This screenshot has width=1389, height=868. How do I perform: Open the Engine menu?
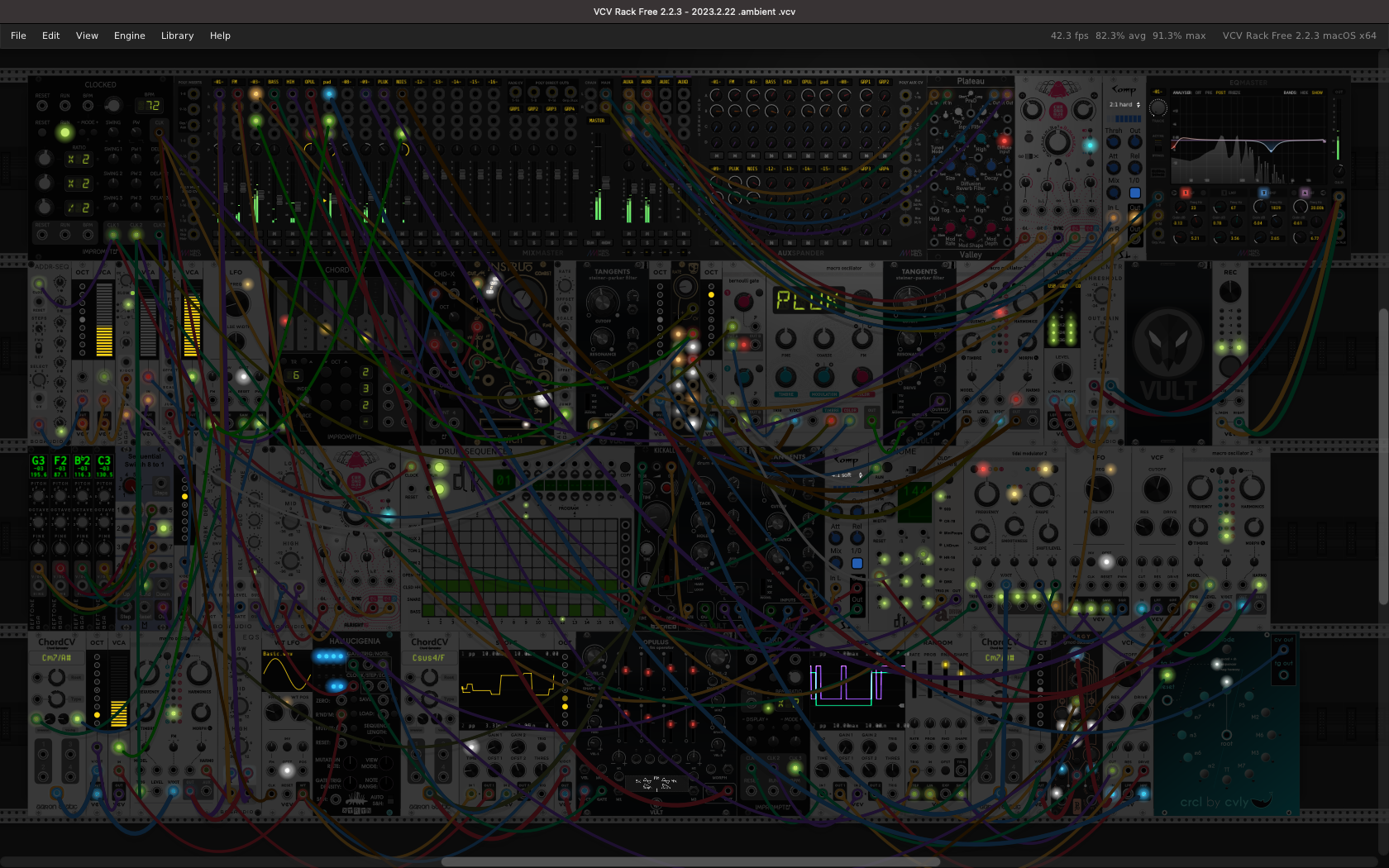[129, 36]
